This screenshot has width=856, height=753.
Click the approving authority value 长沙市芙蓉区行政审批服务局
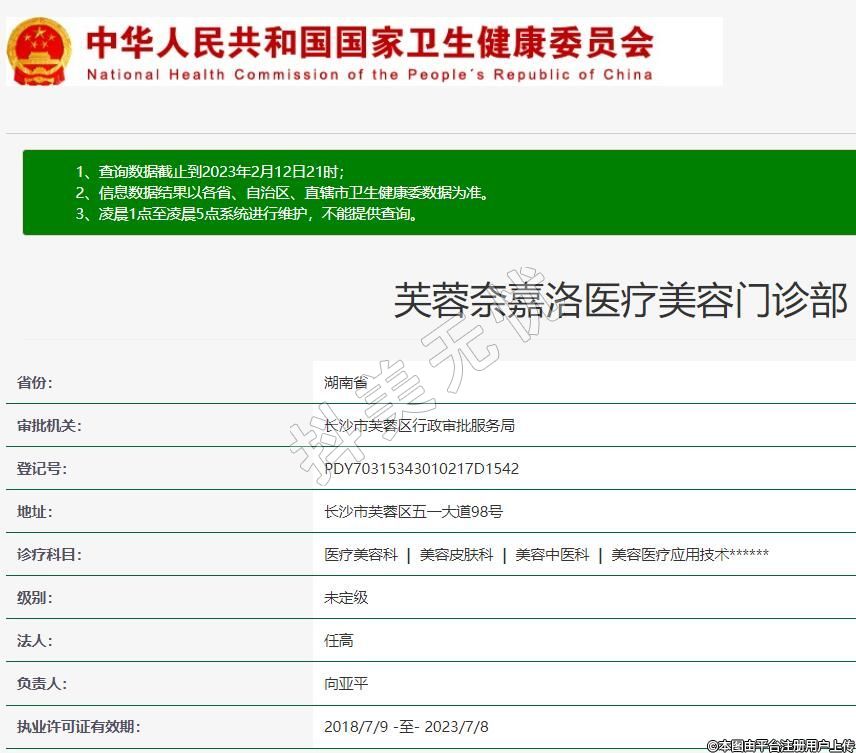click(x=419, y=425)
